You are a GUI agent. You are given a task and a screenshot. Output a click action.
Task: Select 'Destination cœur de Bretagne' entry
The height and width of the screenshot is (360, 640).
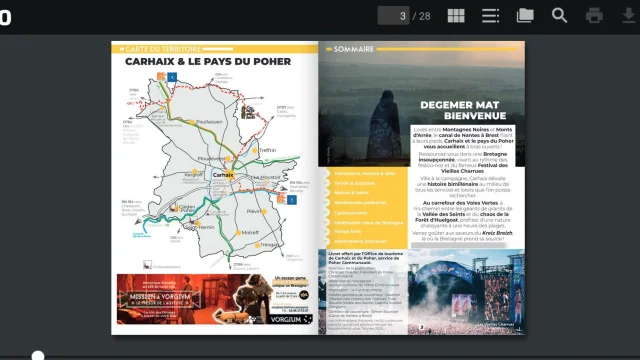tap(369, 223)
